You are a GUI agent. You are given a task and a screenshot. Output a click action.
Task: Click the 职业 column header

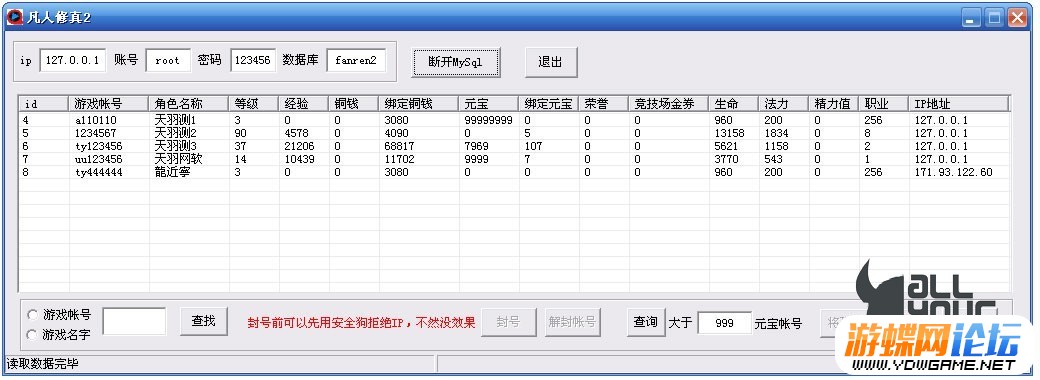click(x=883, y=103)
